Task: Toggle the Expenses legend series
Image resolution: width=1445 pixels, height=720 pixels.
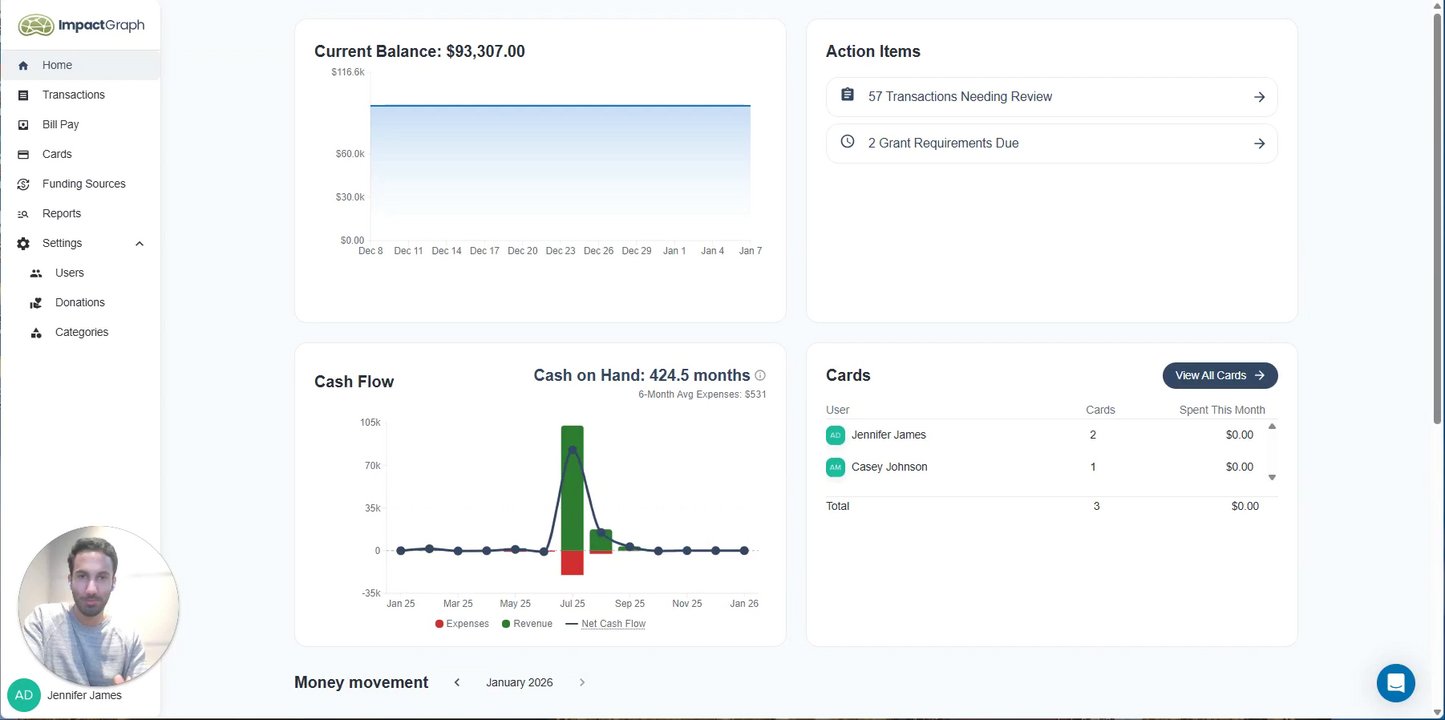Action: tap(462, 624)
